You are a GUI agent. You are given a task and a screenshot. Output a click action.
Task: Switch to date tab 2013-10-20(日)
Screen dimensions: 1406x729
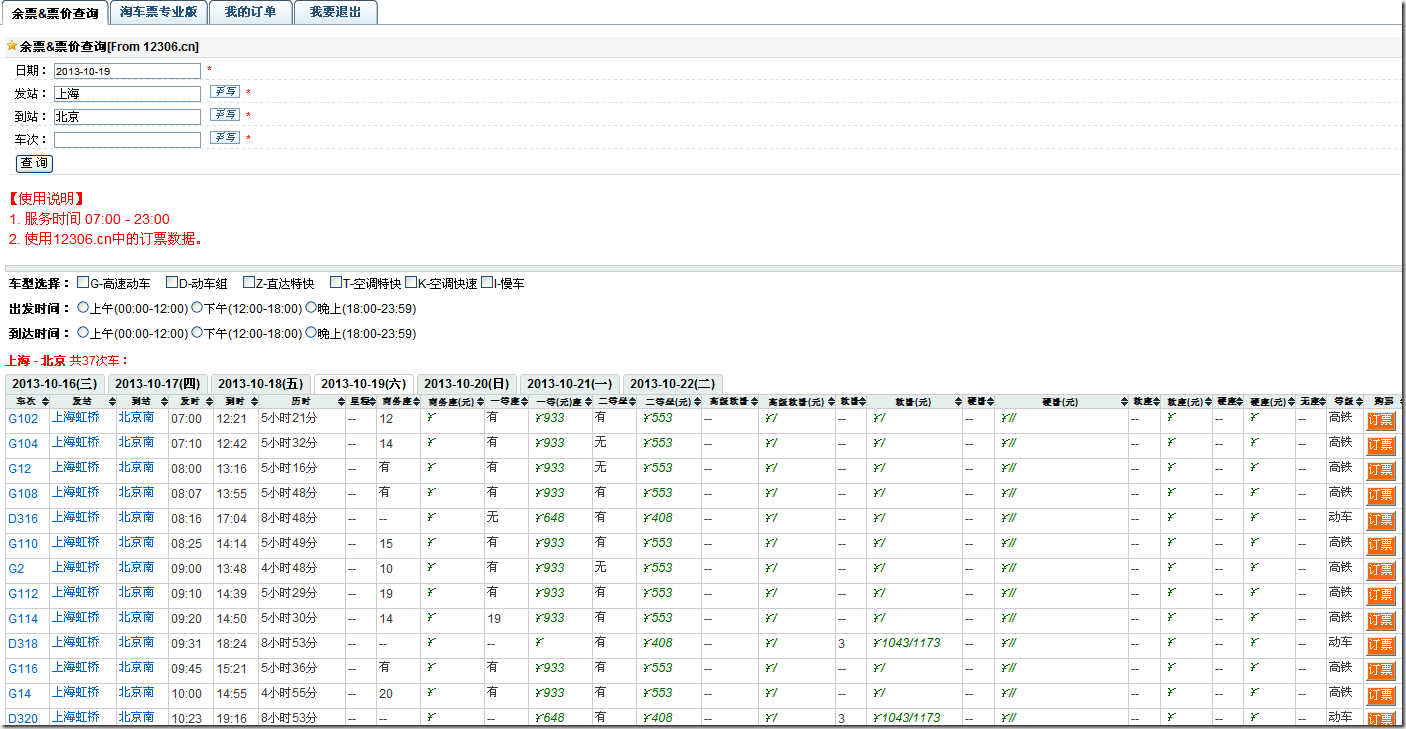466,384
